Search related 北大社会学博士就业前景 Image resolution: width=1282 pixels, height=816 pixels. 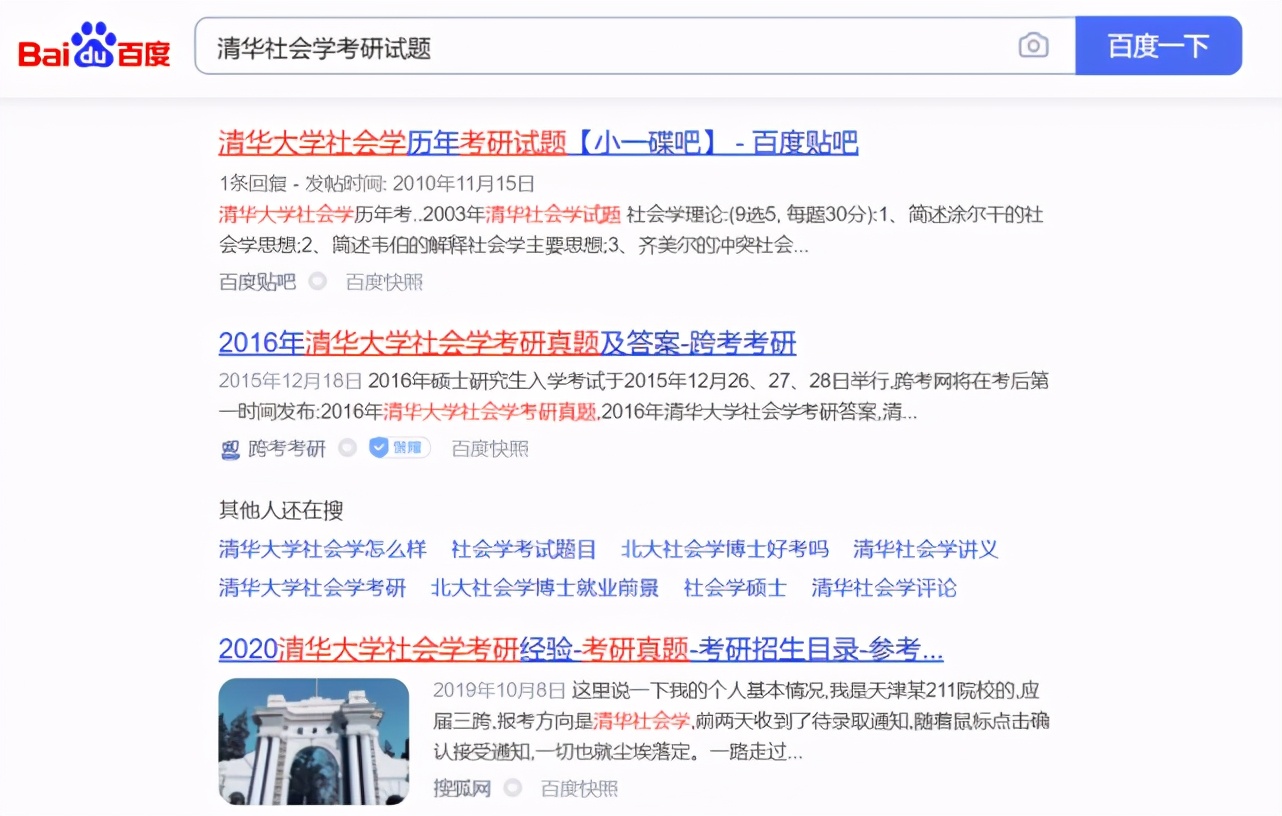tap(545, 588)
